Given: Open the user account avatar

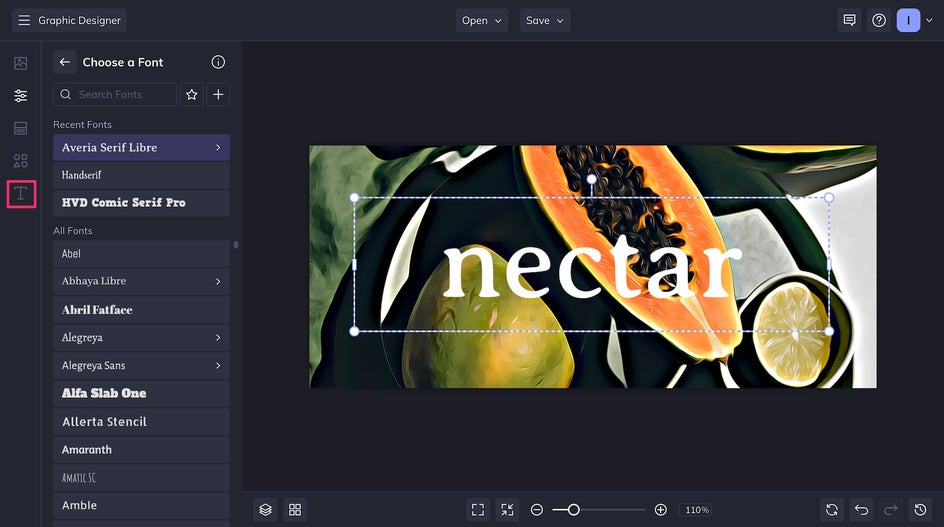Looking at the screenshot, I should pos(908,20).
